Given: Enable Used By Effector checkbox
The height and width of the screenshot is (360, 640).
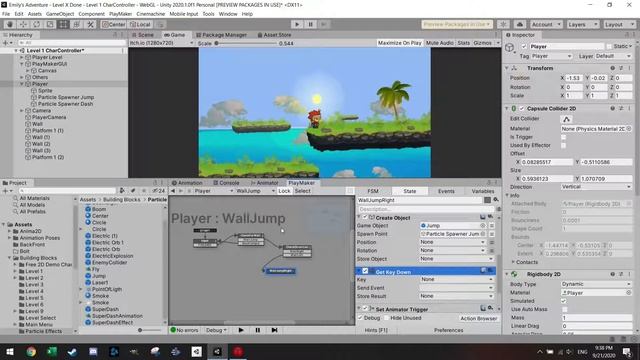Looking at the screenshot, I should coord(564,145).
